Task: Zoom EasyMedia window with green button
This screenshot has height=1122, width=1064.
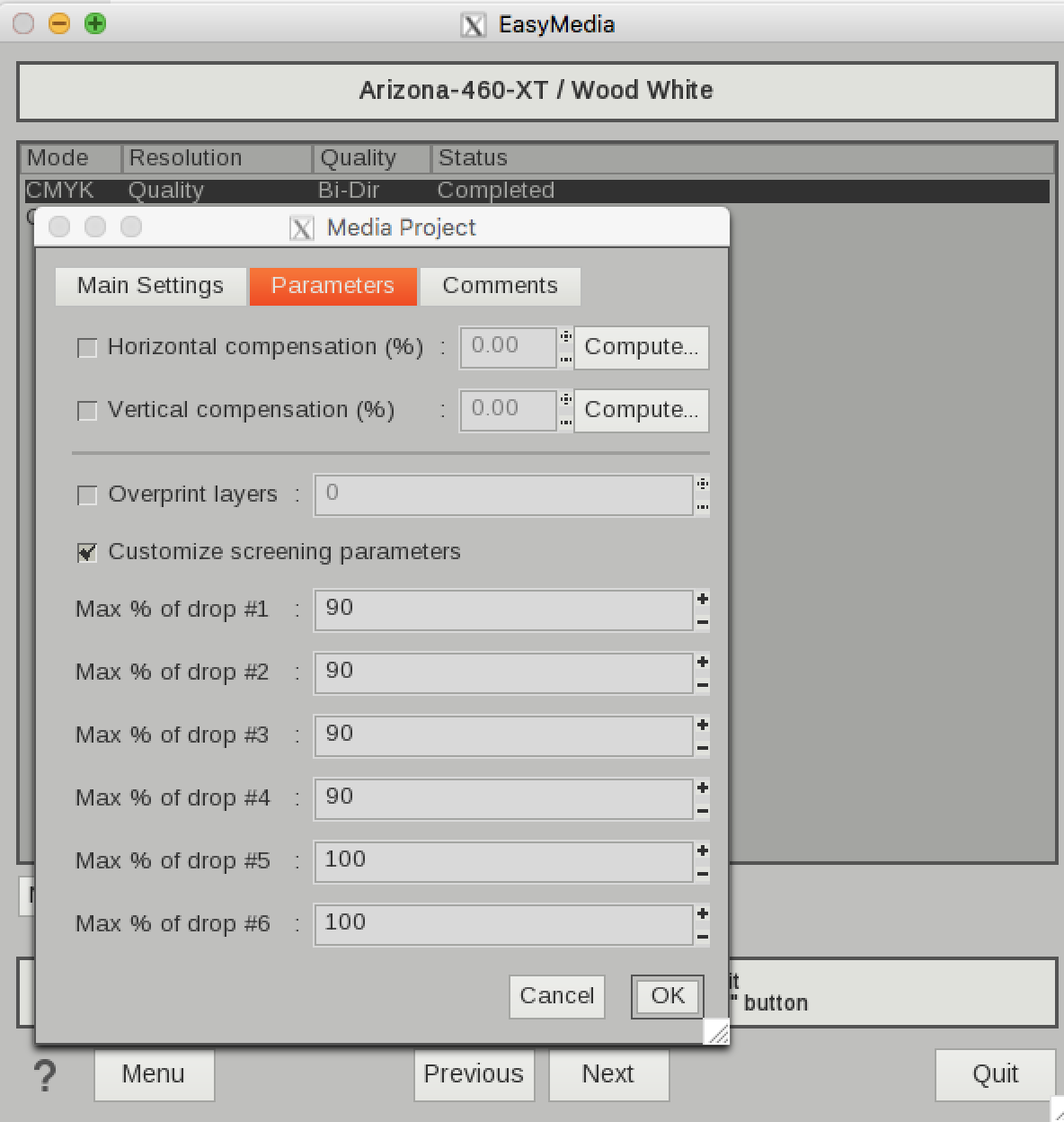Action: point(95,23)
